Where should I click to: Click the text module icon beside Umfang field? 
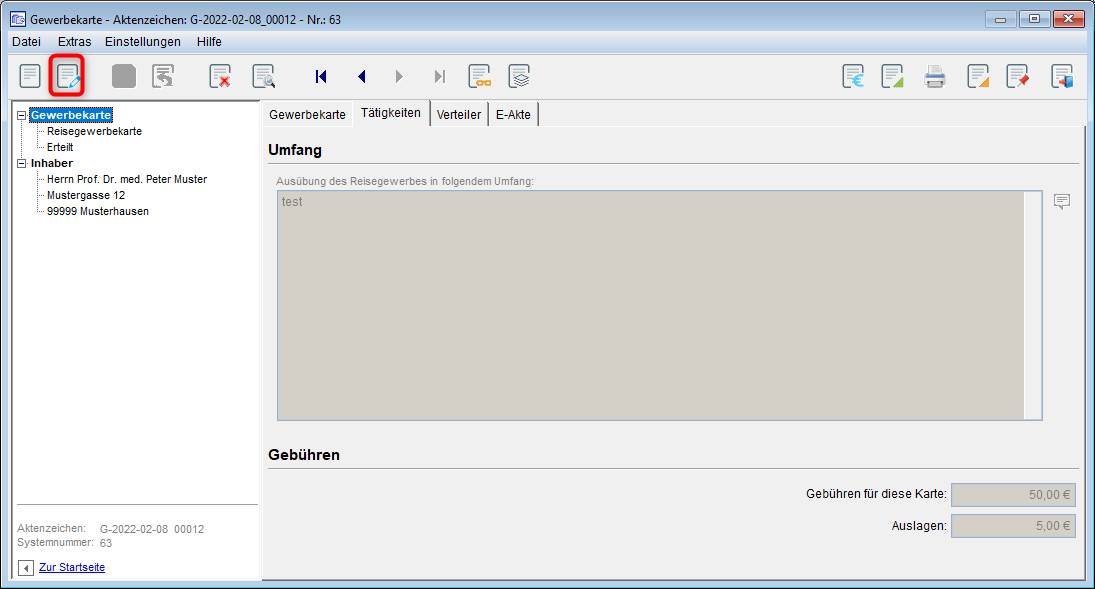point(1062,202)
